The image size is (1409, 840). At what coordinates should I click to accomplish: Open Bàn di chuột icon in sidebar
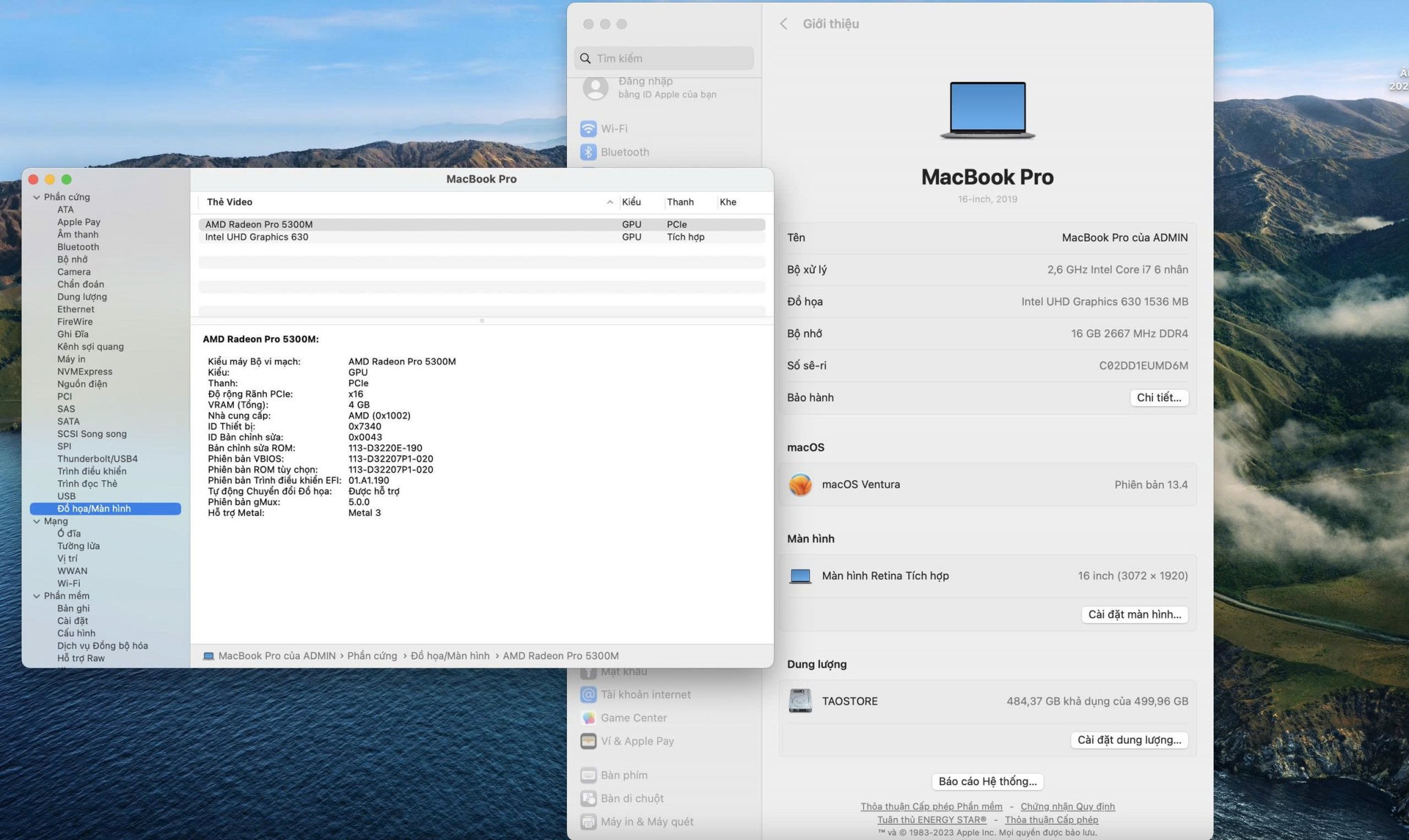point(588,799)
